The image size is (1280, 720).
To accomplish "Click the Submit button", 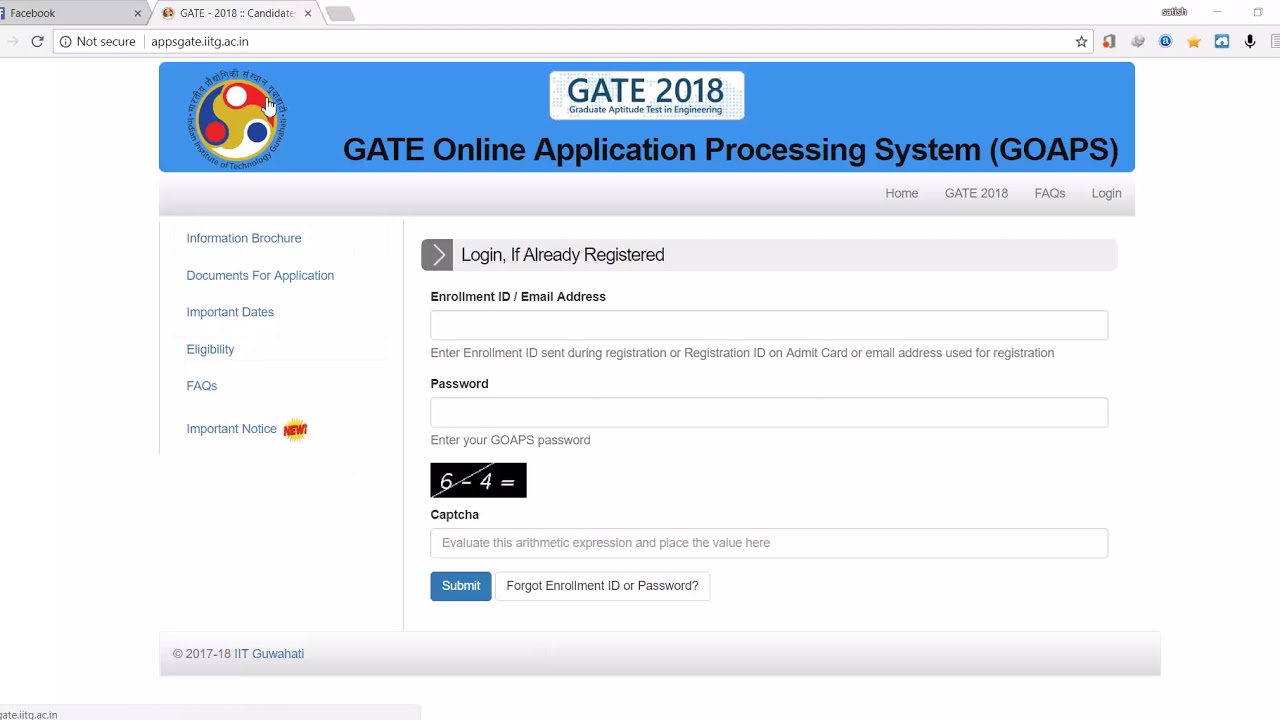I will 461,586.
